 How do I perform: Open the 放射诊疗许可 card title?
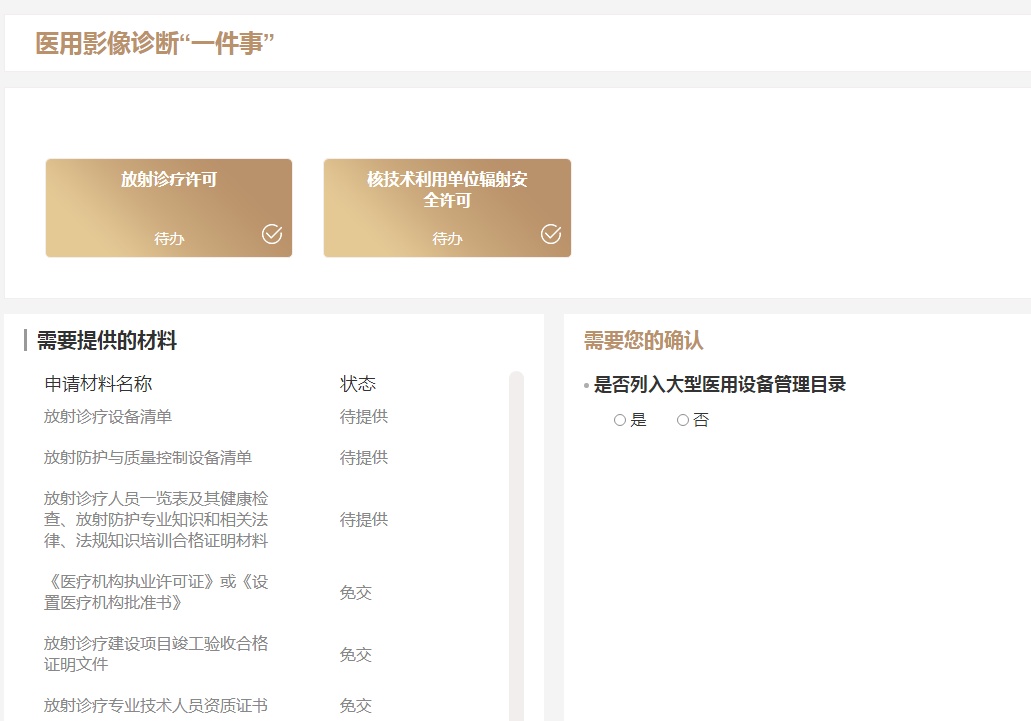coord(169,180)
